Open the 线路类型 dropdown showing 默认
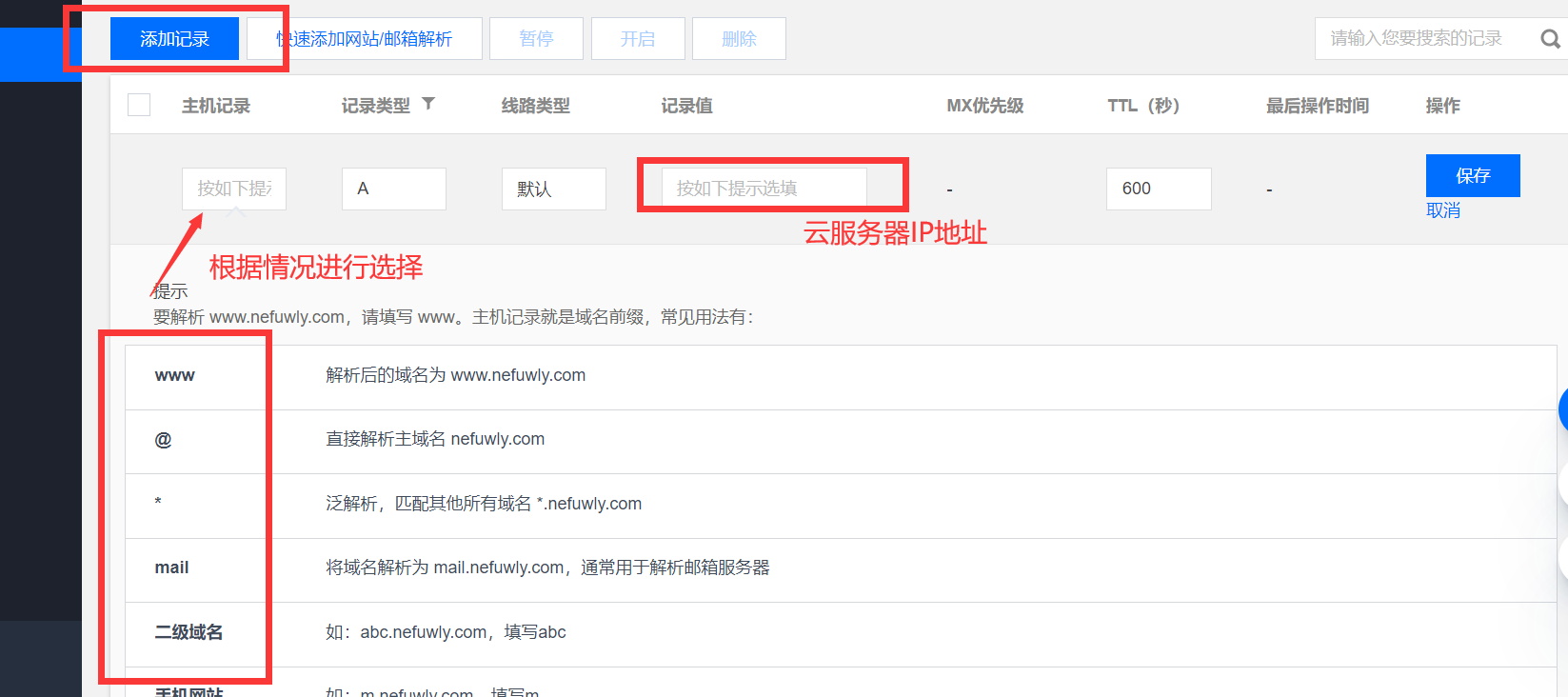 click(x=554, y=189)
